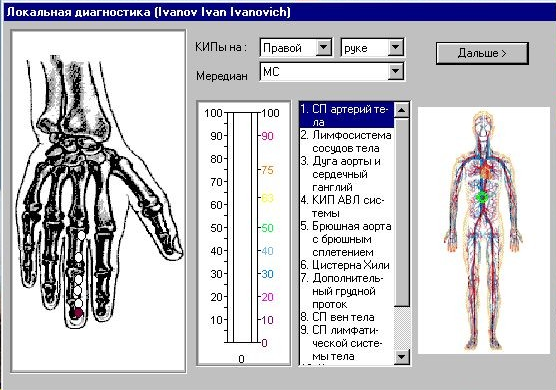The height and width of the screenshot is (390, 556).
Task: Select list item 2. Лимфосистема сосудов тела
Action: tap(347, 141)
